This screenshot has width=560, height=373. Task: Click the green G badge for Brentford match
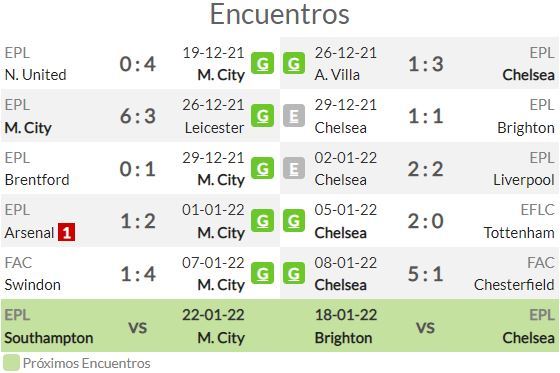[262, 168]
